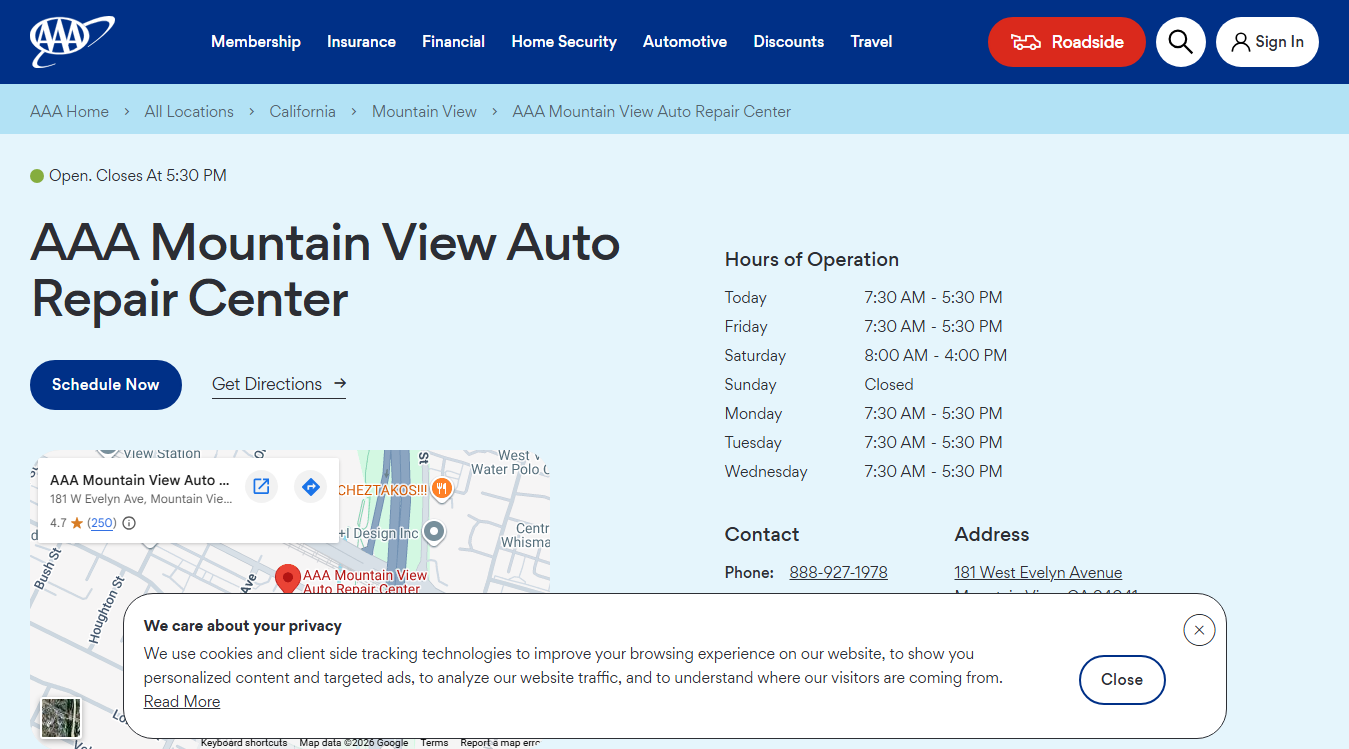Click the red Roadside button
Screen dimensions: 1349x749
pyautogui.click(x=1067, y=42)
